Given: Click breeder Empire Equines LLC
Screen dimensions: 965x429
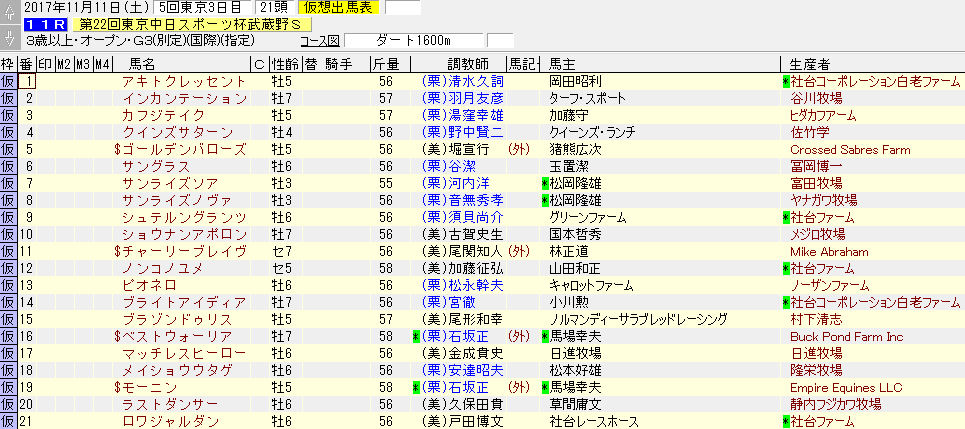Looking at the screenshot, I should click(846, 388).
